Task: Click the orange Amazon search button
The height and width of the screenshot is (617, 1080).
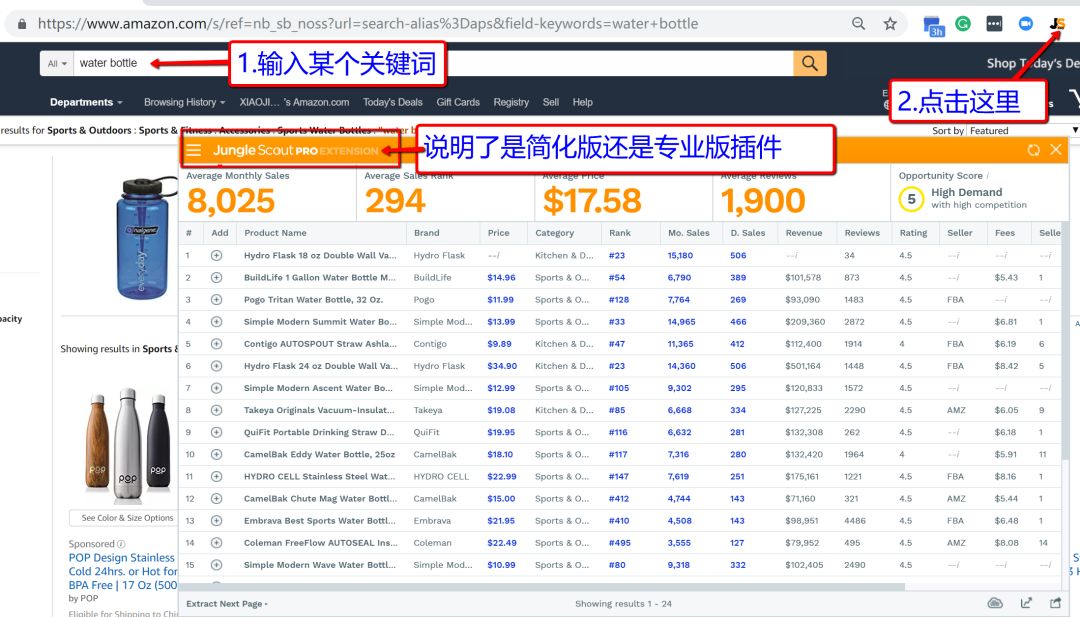Action: (x=810, y=63)
